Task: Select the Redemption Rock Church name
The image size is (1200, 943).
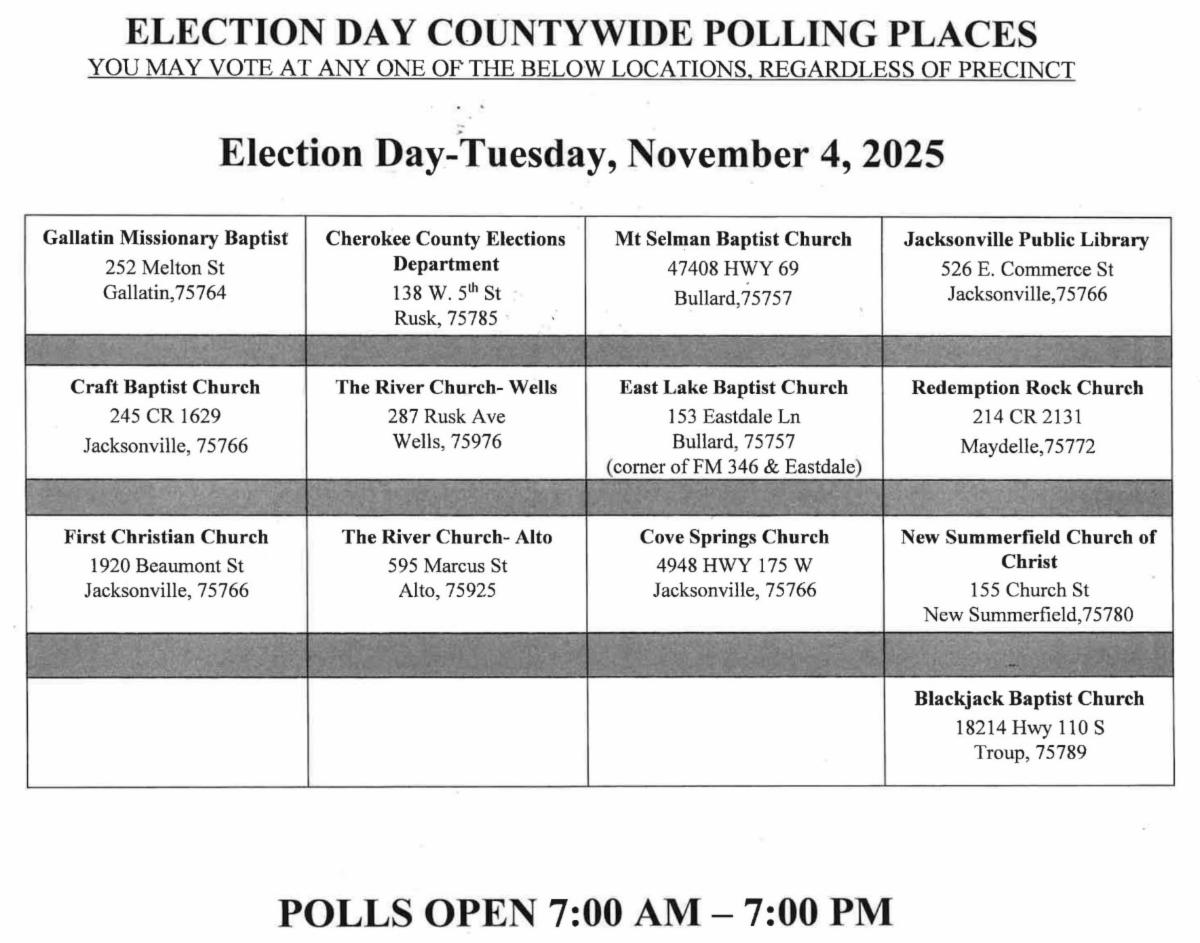Action: point(1026,388)
